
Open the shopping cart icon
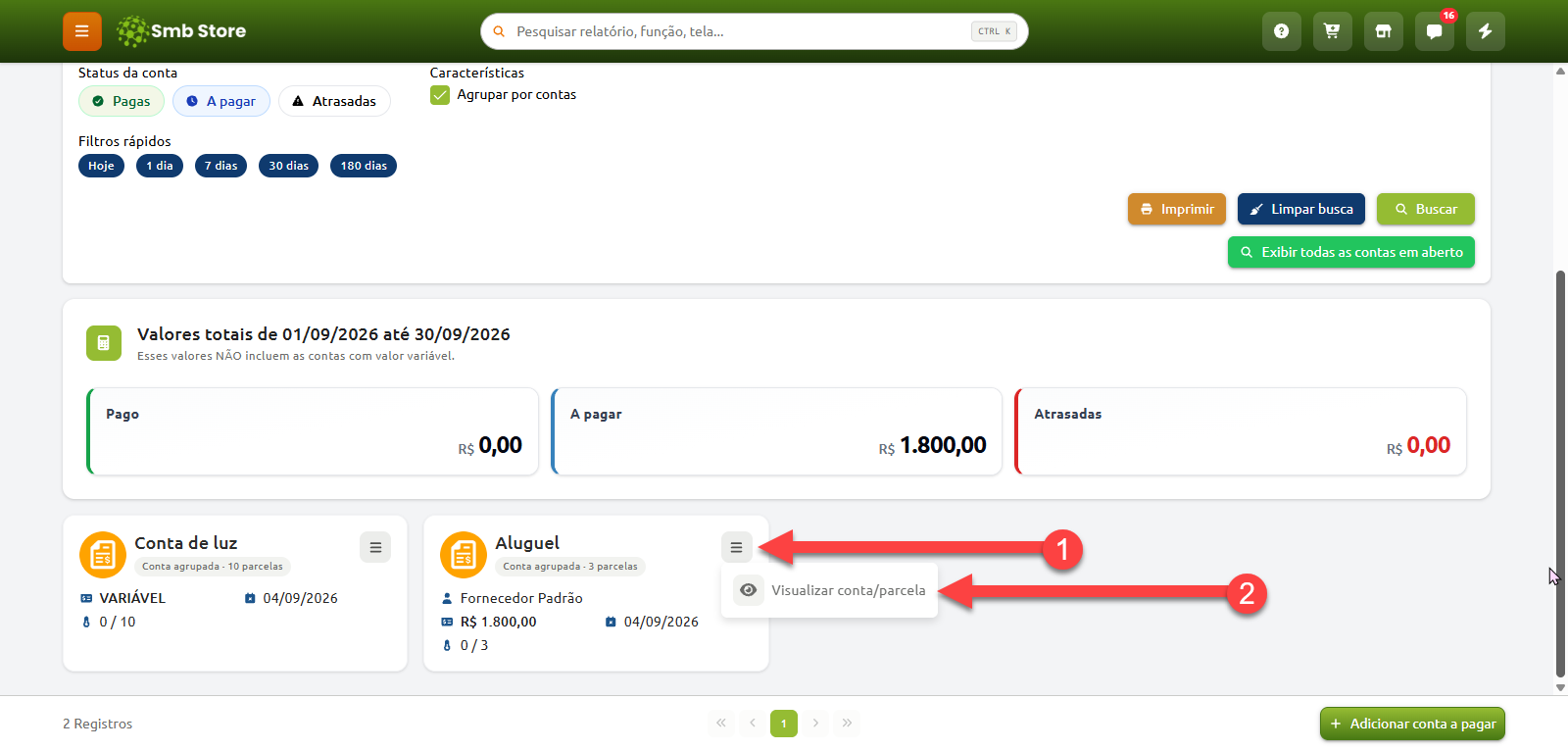[x=1332, y=31]
